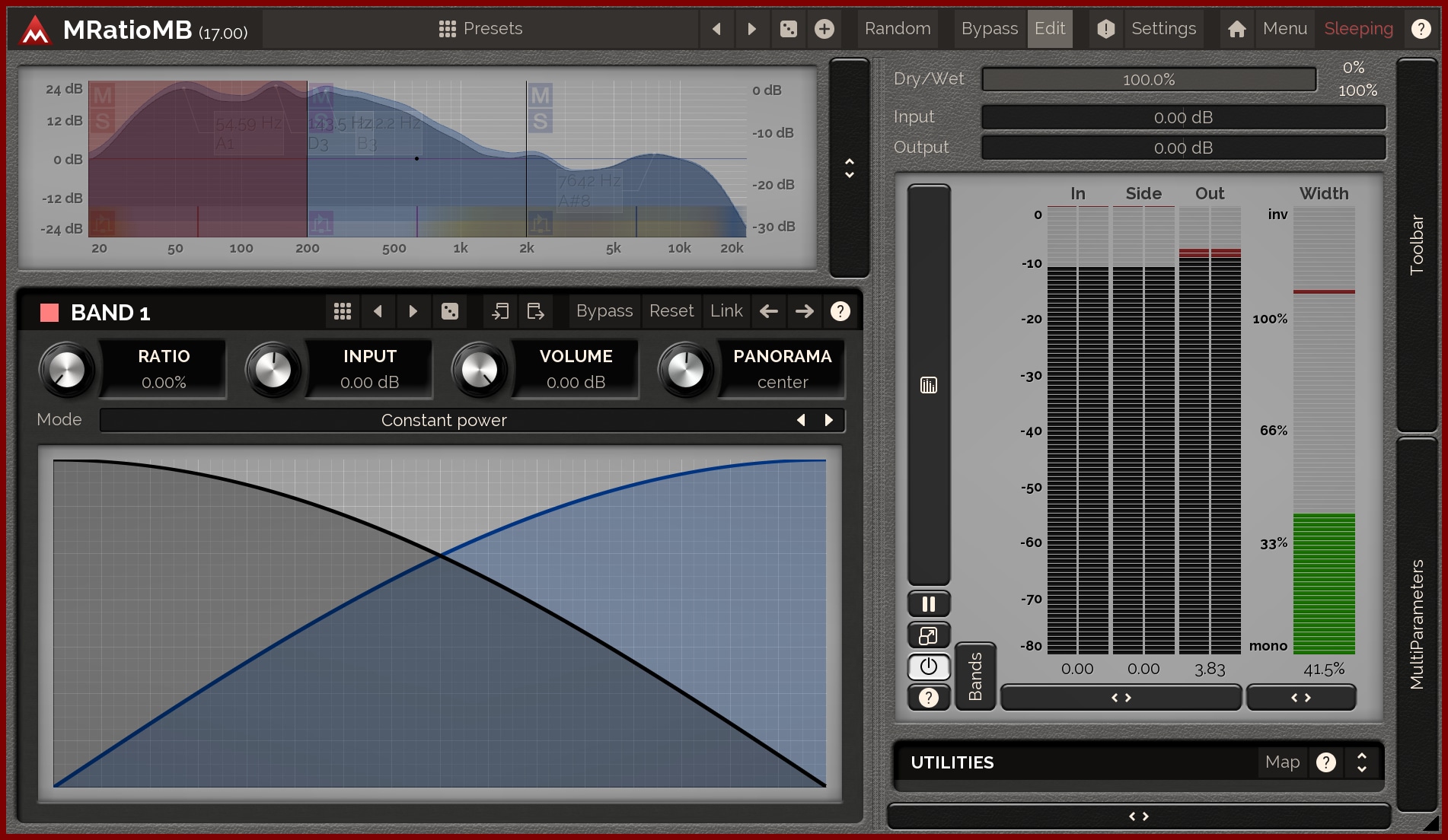Open the Band 1 help question mark

(x=840, y=311)
